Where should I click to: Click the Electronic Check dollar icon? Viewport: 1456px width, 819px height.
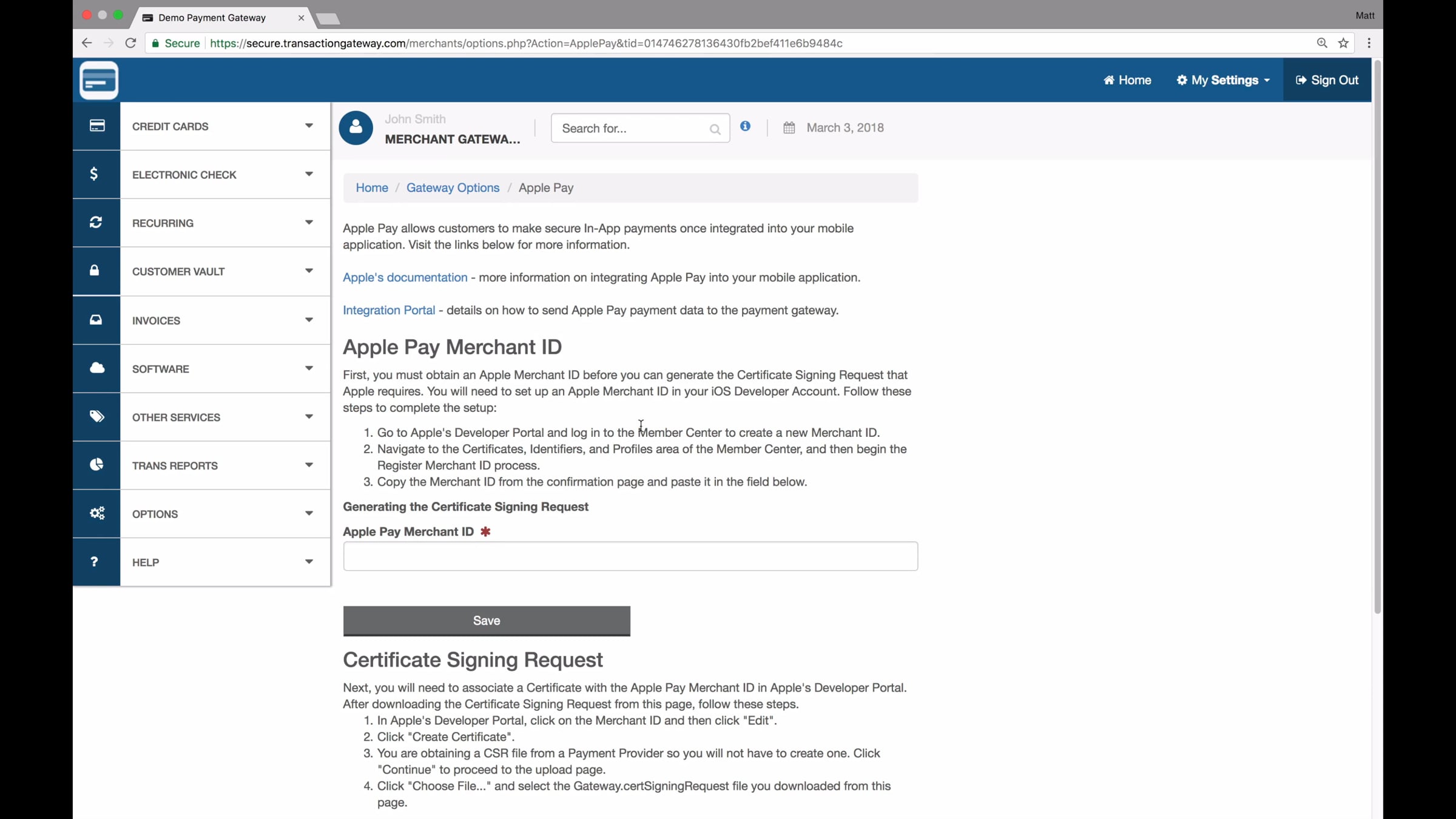click(94, 174)
